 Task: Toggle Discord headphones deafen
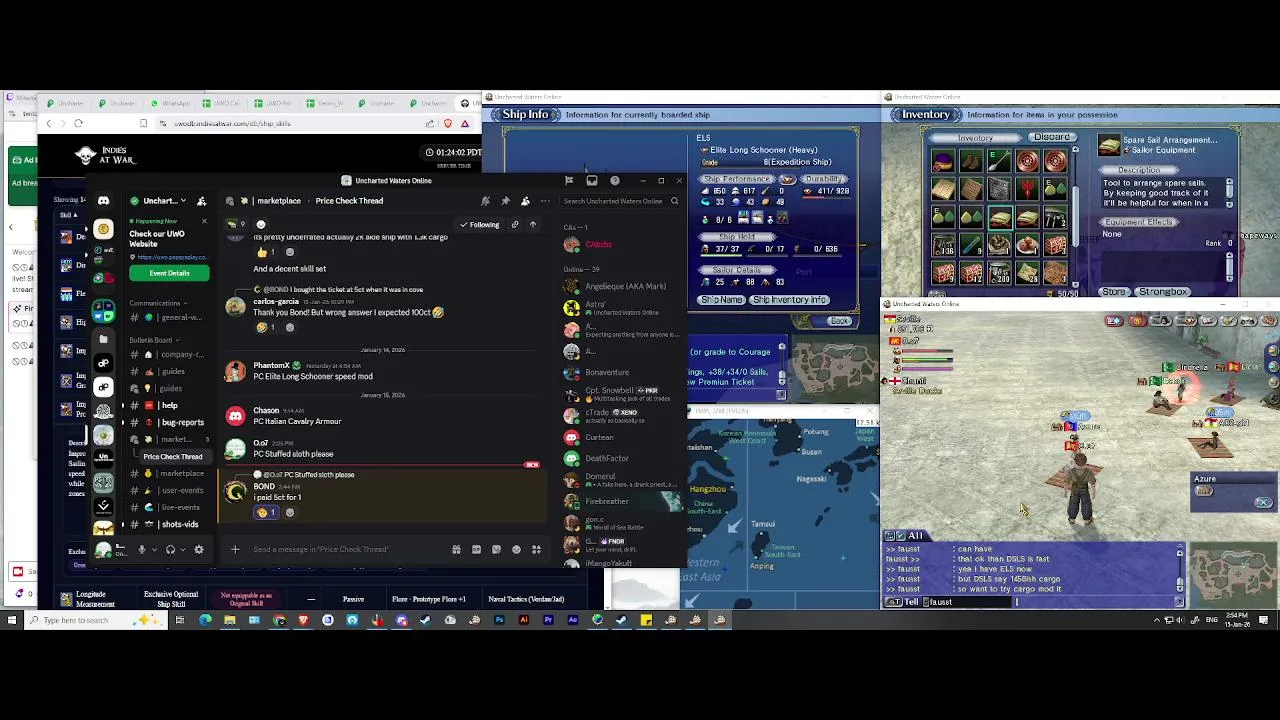click(170, 549)
